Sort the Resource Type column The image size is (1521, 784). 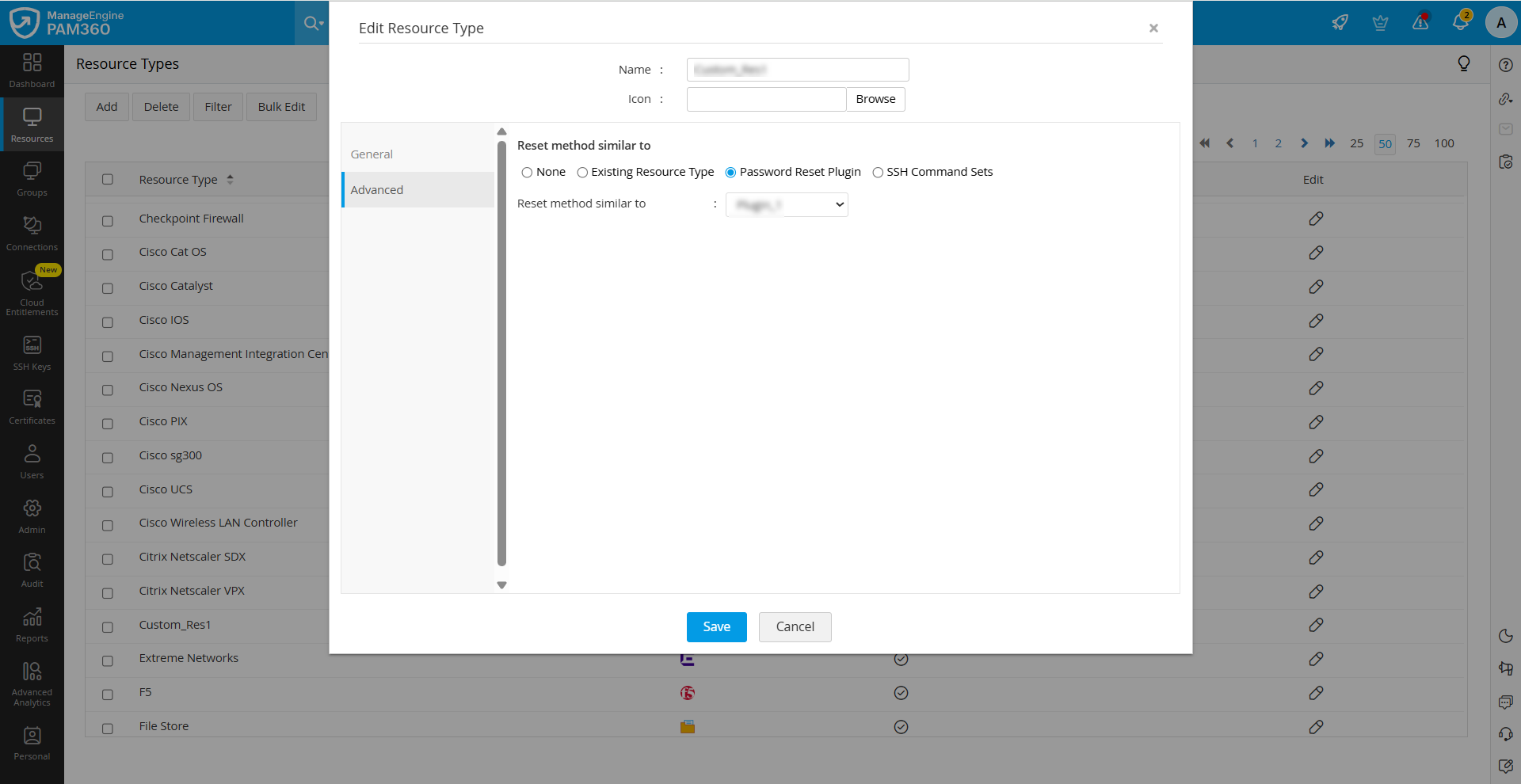pos(229,179)
